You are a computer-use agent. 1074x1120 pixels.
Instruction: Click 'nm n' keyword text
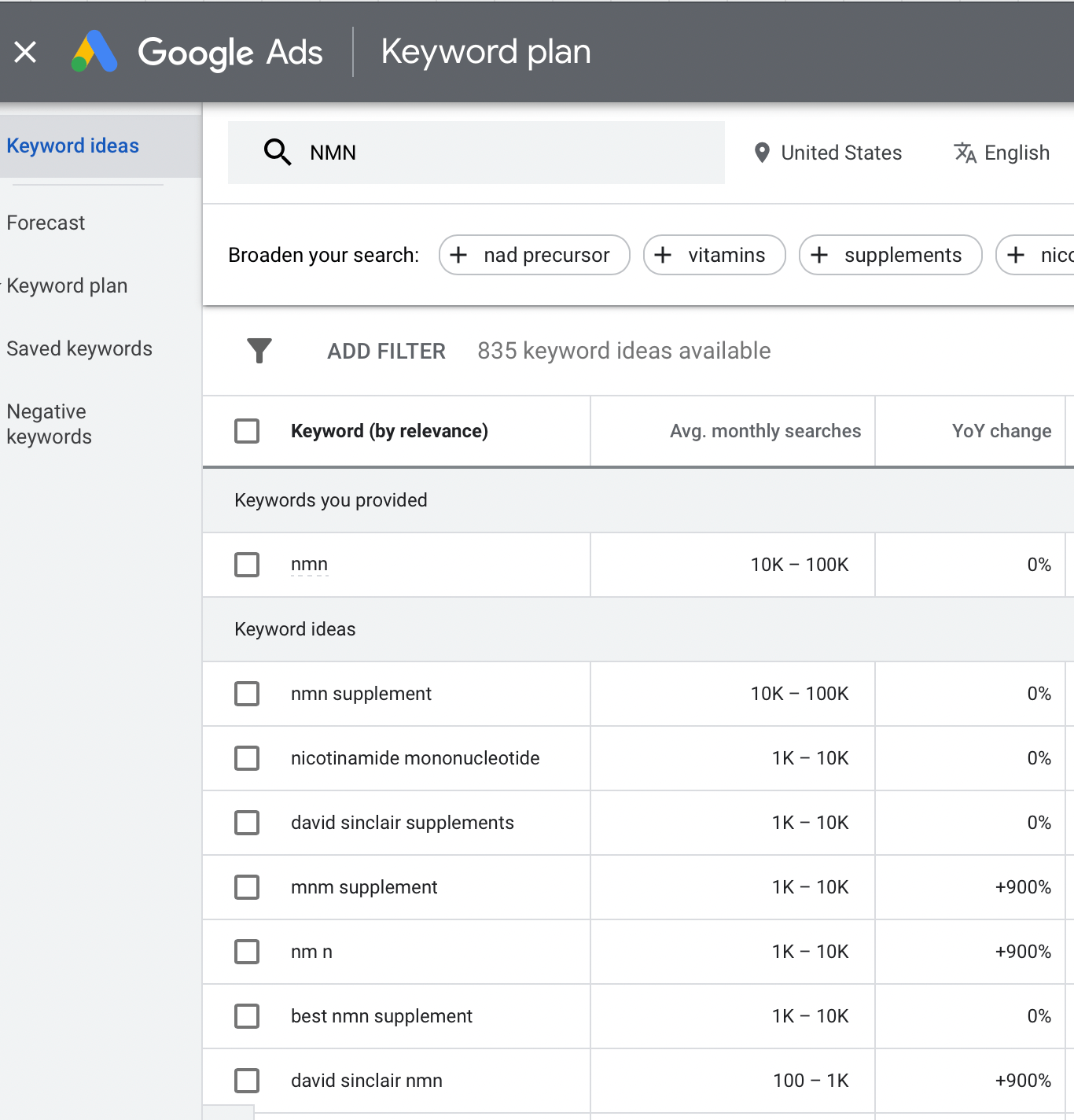click(x=311, y=952)
